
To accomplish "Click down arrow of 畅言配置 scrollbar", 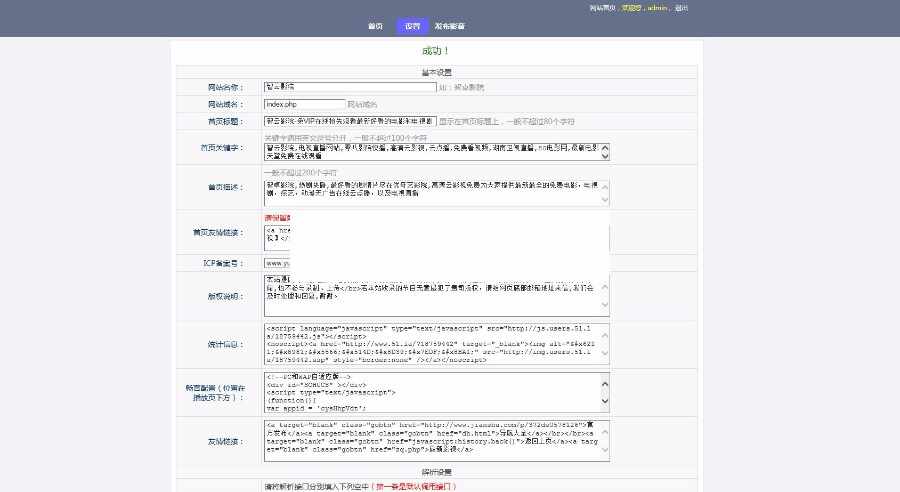I will pos(604,401).
